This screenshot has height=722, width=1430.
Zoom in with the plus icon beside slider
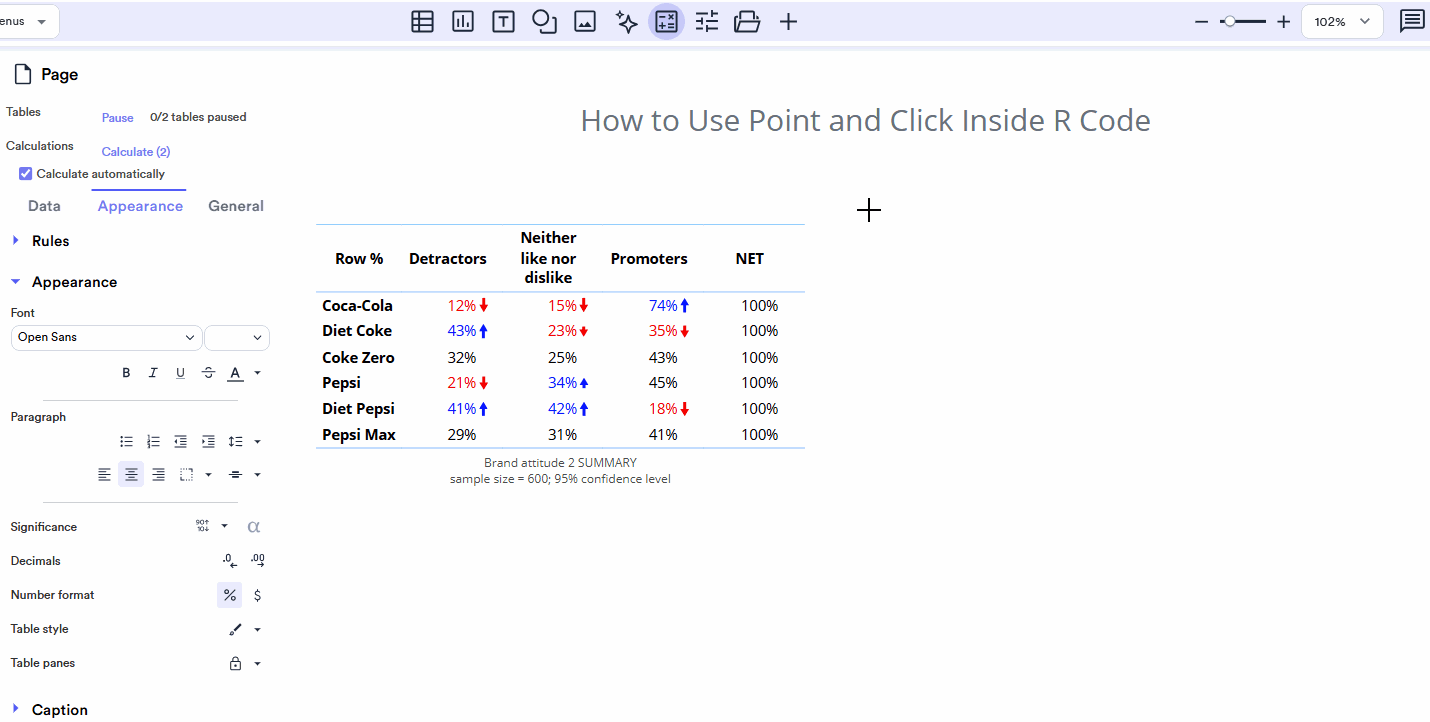pyautogui.click(x=1284, y=21)
